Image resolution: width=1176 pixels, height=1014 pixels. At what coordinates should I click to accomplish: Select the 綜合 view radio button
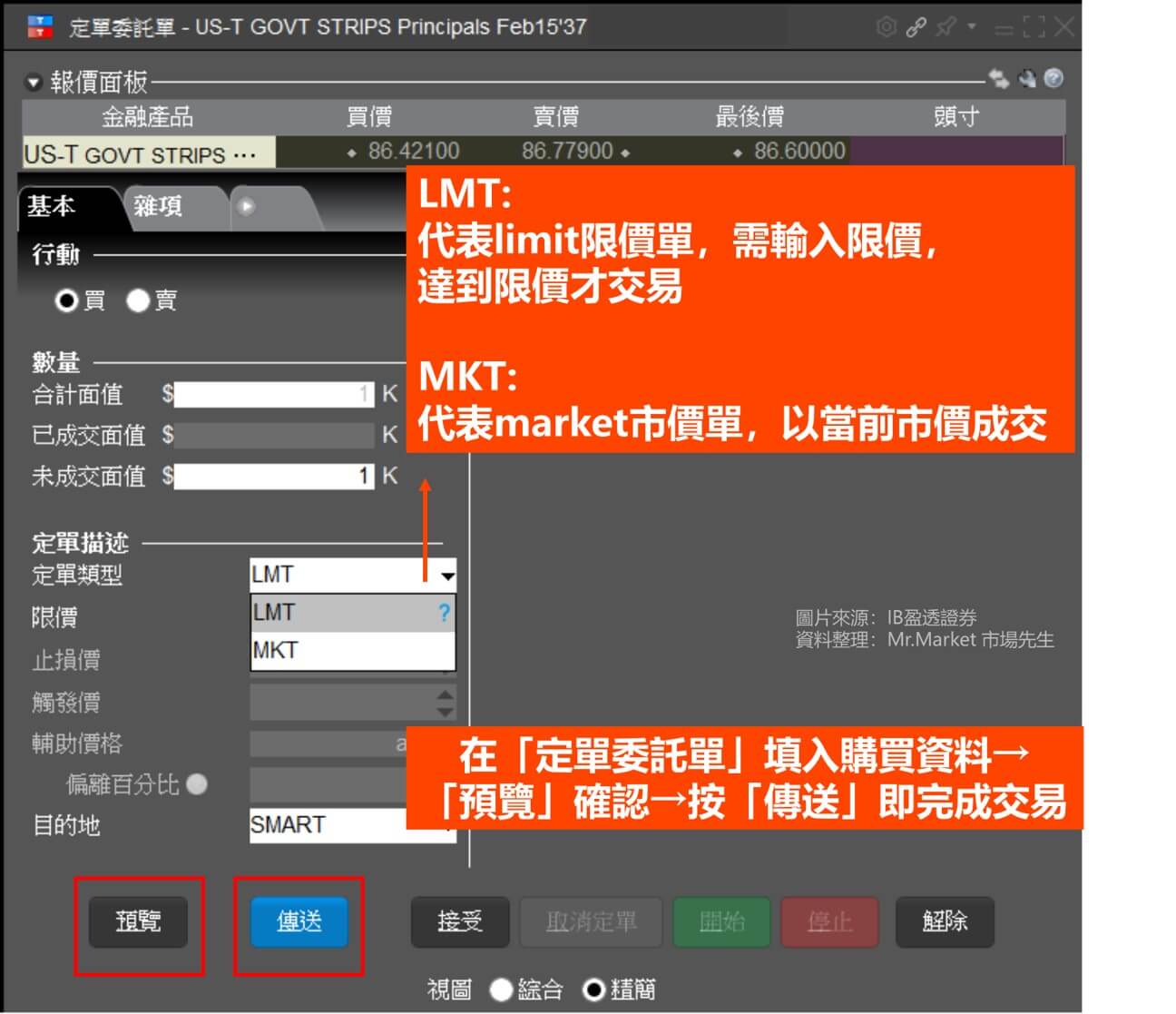click(x=501, y=990)
